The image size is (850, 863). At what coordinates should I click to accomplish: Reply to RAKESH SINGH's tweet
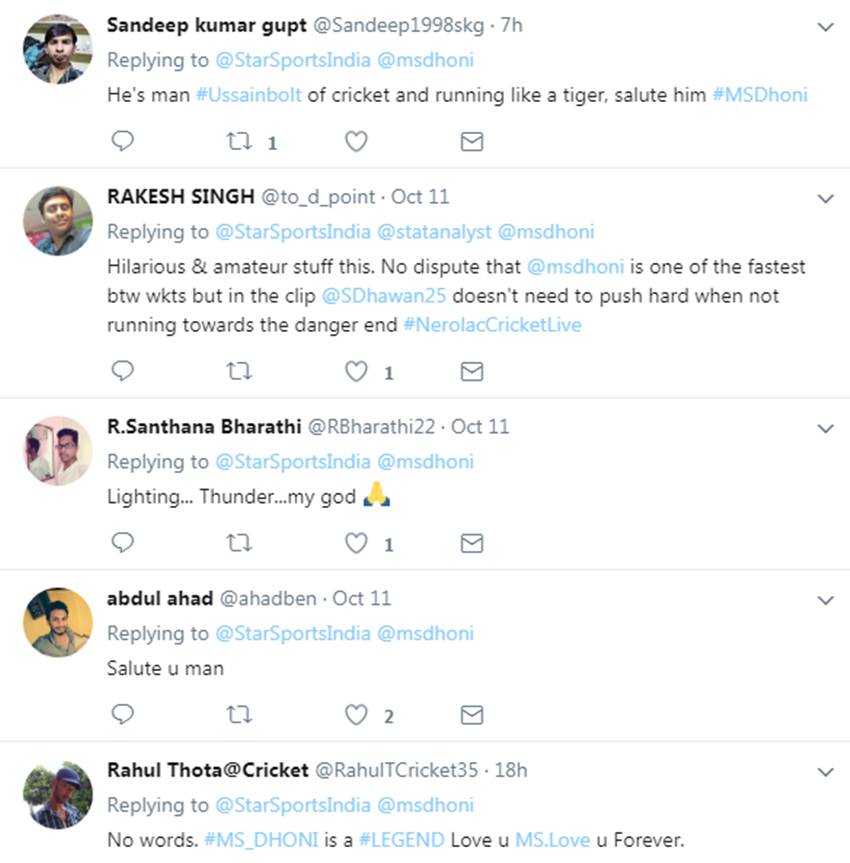pyautogui.click(x=122, y=372)
